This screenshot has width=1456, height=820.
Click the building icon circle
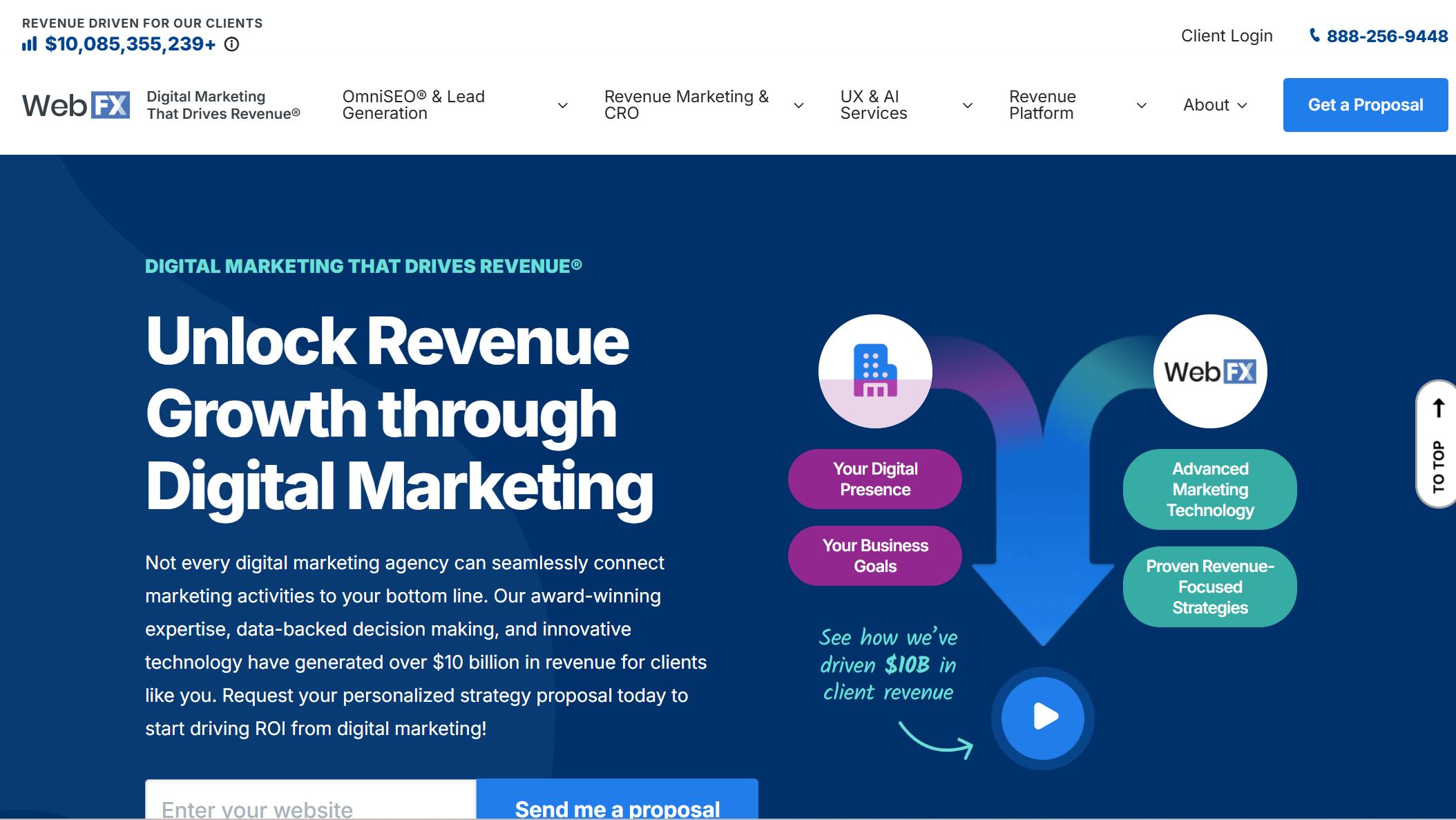click(875, 371)
